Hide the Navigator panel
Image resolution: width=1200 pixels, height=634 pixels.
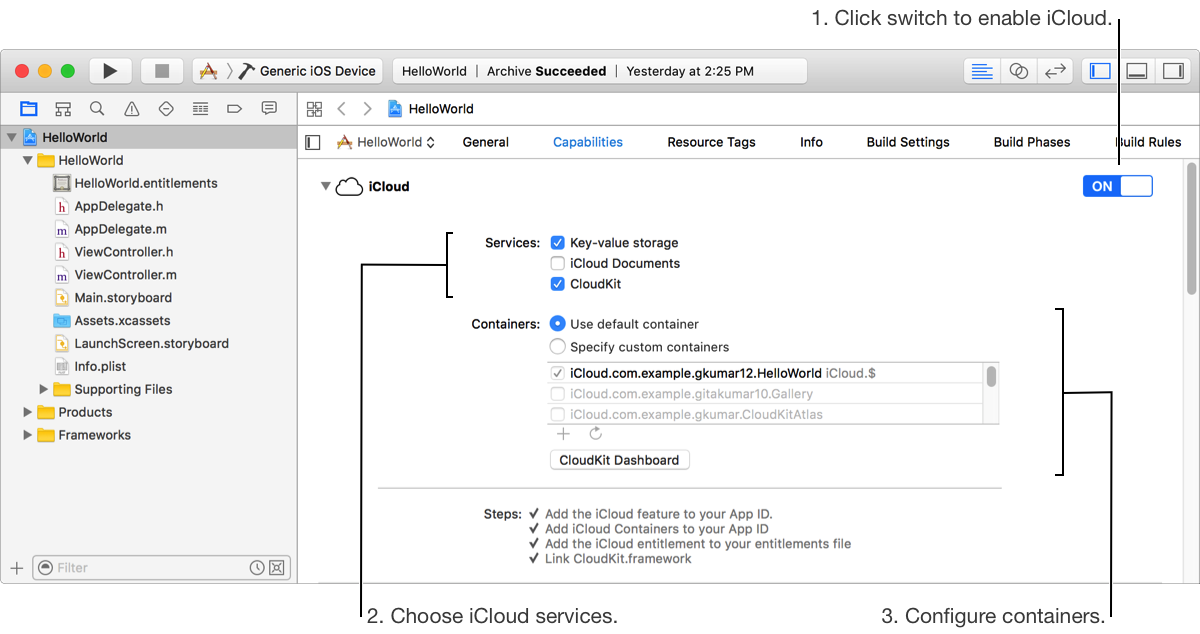(1100, 71)
